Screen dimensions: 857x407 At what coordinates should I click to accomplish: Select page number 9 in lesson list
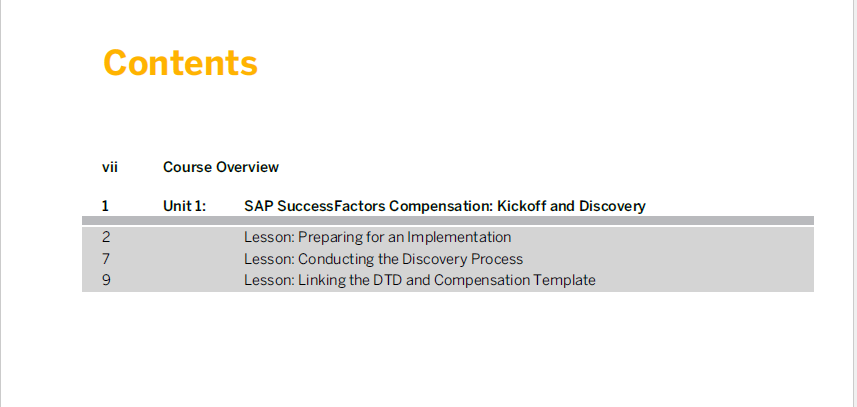(106, 280)
